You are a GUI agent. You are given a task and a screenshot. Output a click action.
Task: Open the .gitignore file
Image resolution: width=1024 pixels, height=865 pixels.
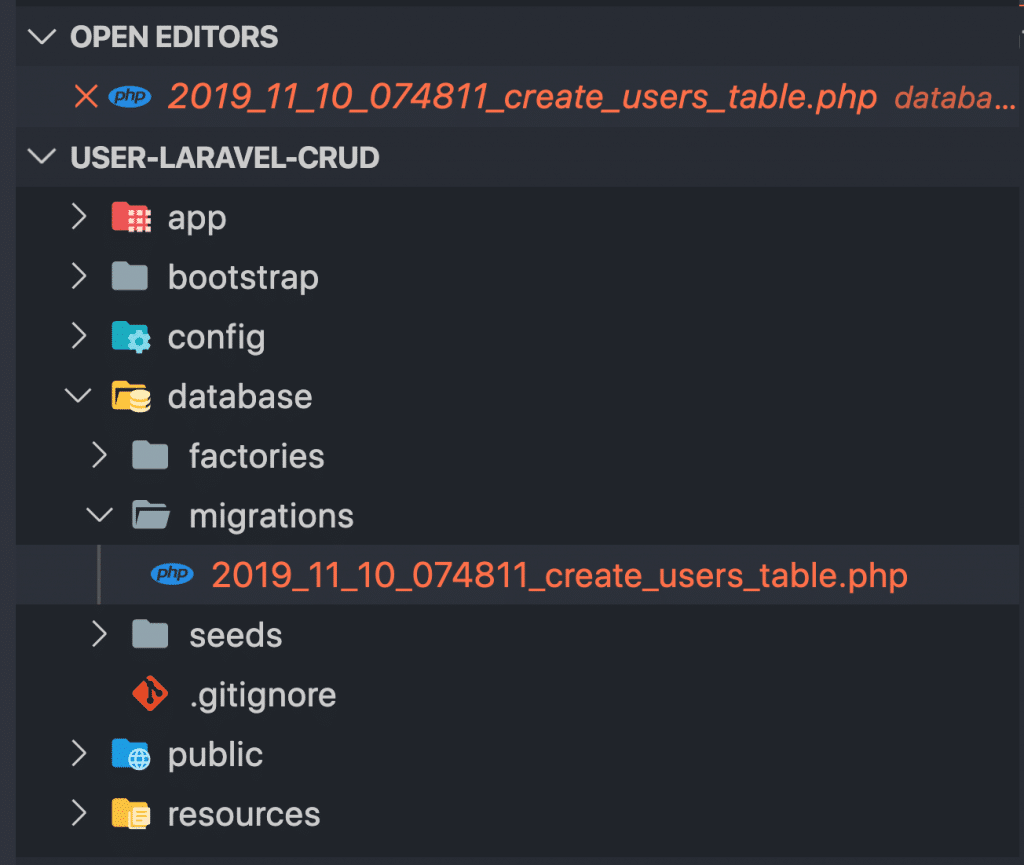[x=263, y=696]
